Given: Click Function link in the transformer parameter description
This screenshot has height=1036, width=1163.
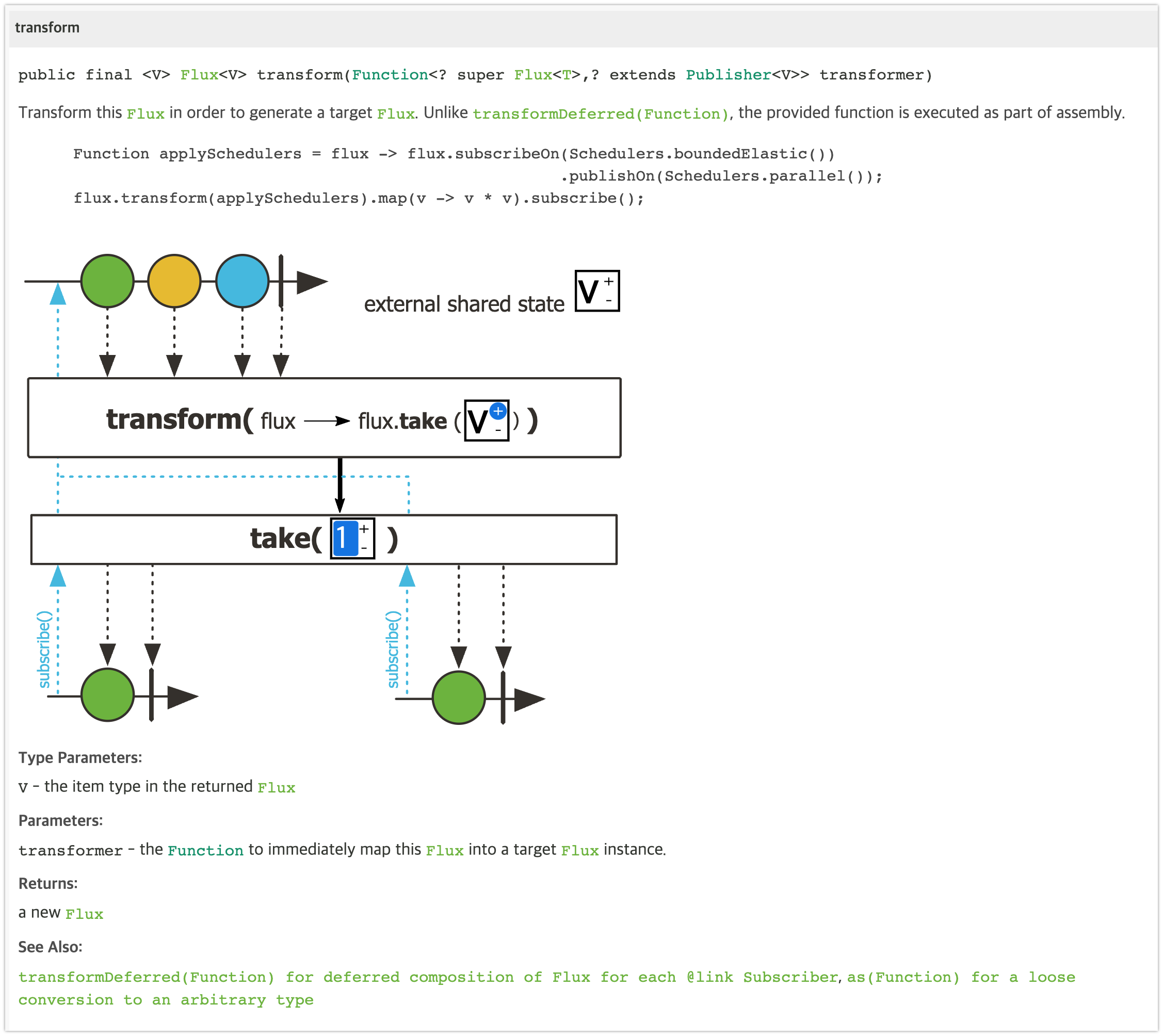Looking at the screenshot, I should (205, 850).
